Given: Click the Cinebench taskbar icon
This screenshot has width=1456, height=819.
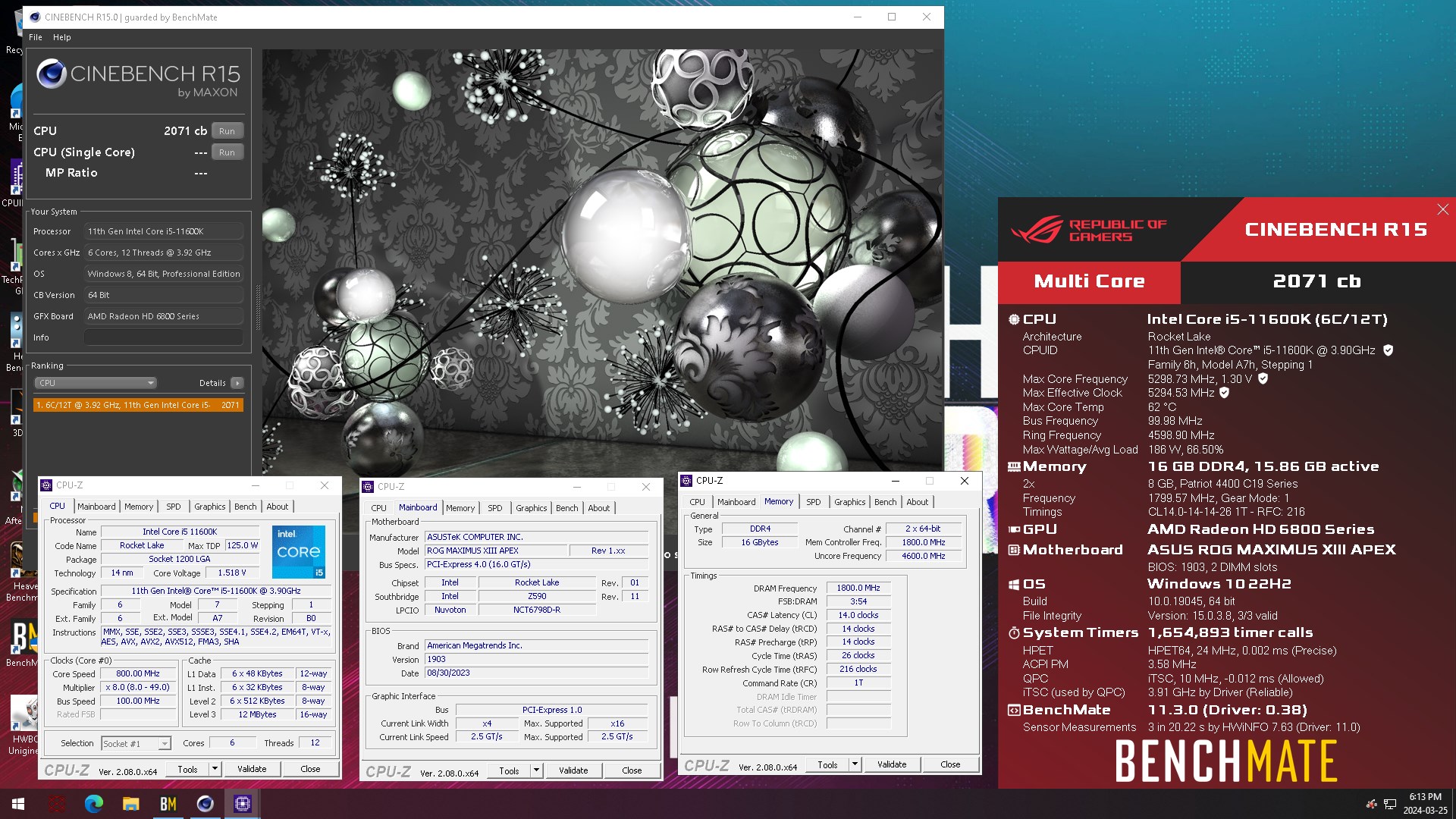Looking at the screenshot, I should pyautogui.click(x=206, y=804).
